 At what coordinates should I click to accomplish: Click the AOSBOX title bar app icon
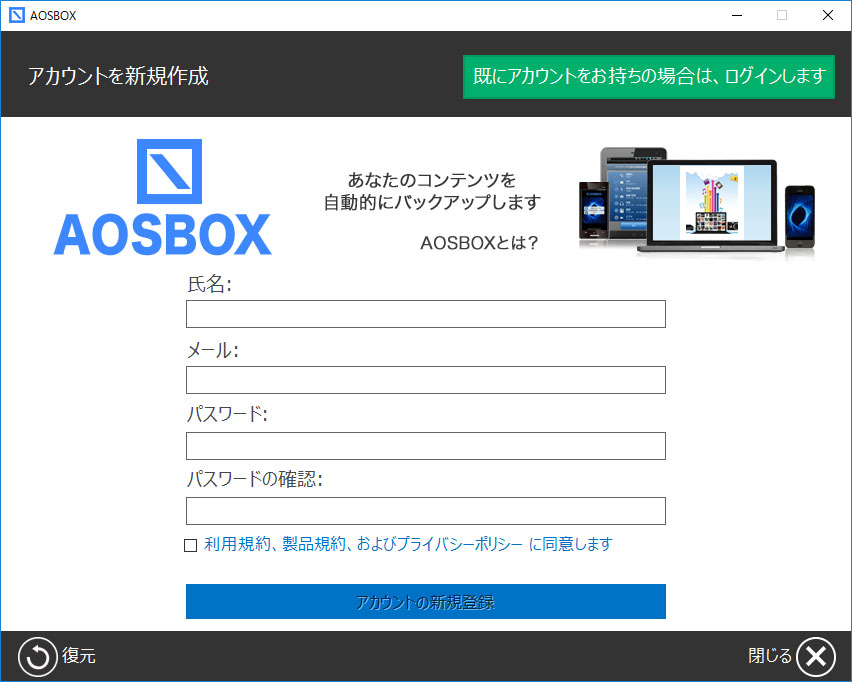point(17,15)
